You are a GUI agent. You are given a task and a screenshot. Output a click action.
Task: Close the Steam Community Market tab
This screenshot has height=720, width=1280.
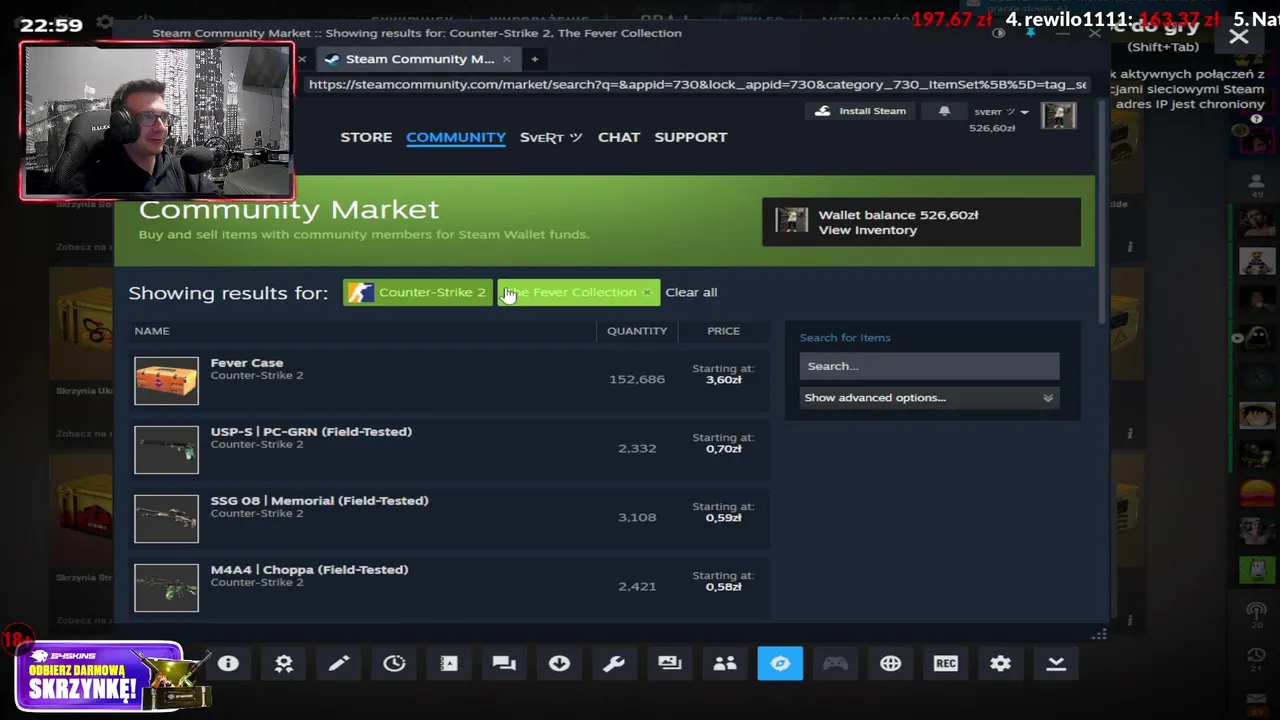tap(506, 59)
